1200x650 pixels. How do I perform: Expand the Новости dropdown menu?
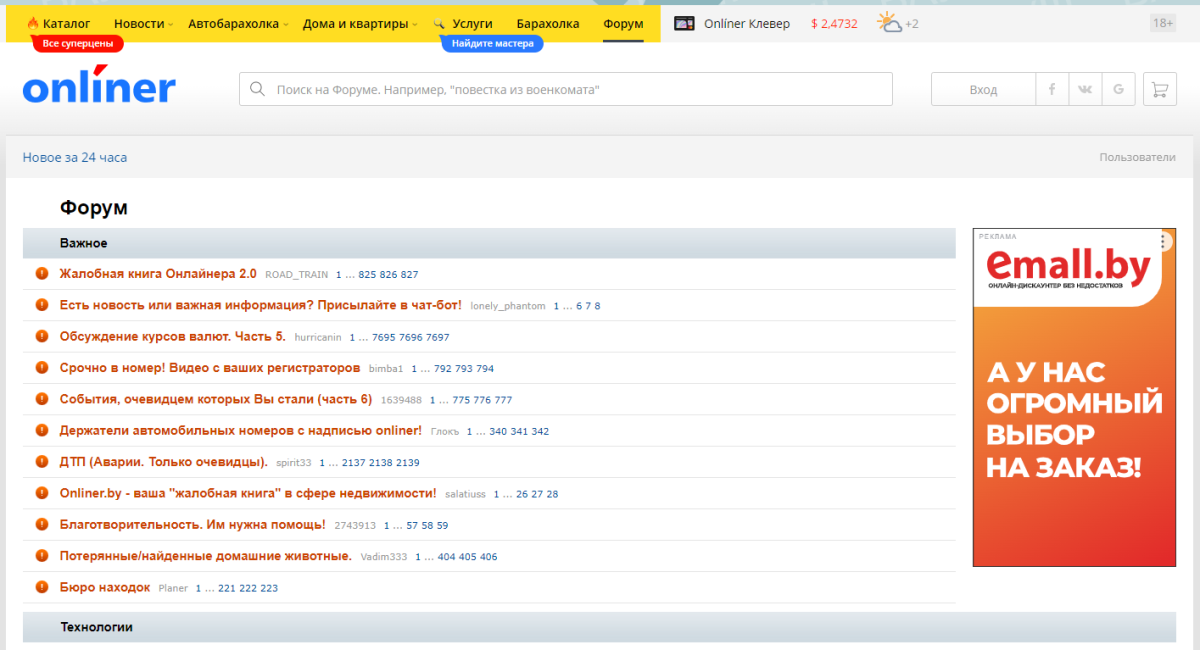click(143, 23)
